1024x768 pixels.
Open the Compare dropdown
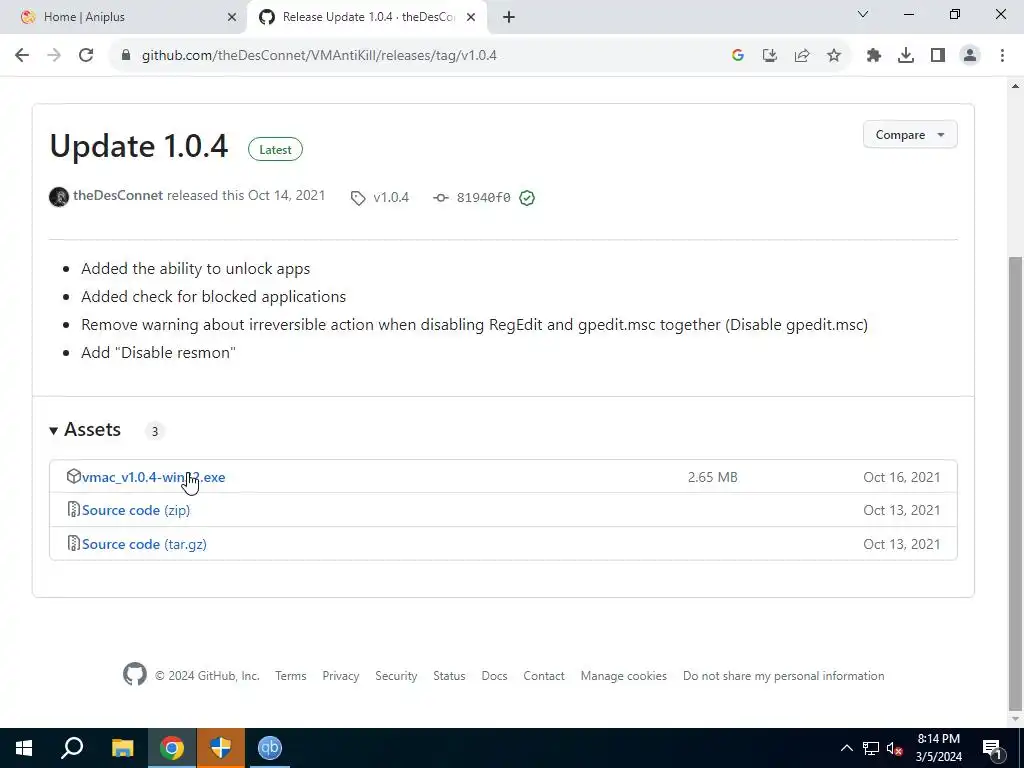click(910, 135)
